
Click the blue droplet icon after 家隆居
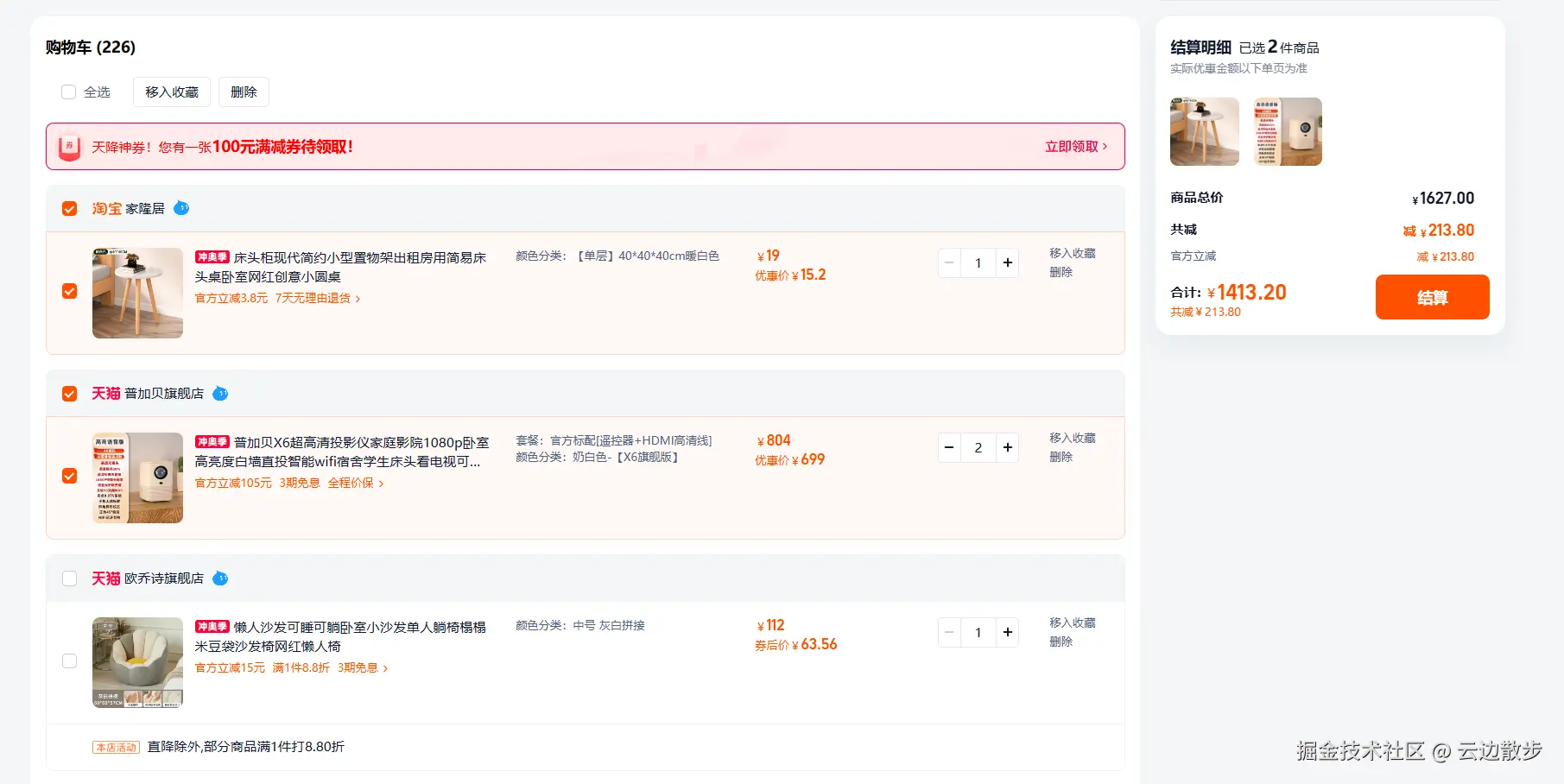[182, 207]
